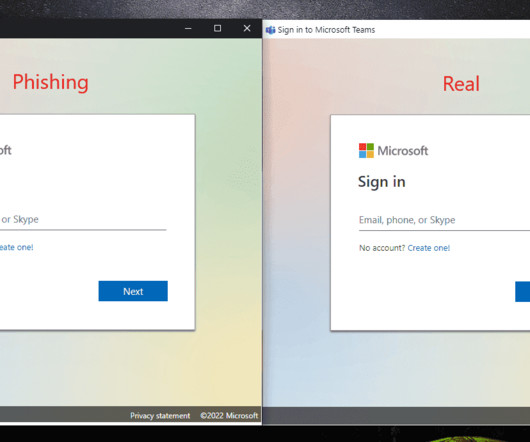Click 'Sign in to Microsoft Teams' window title
The width and height of the screenshot is (530, 442).
click(x=326, y=30)
